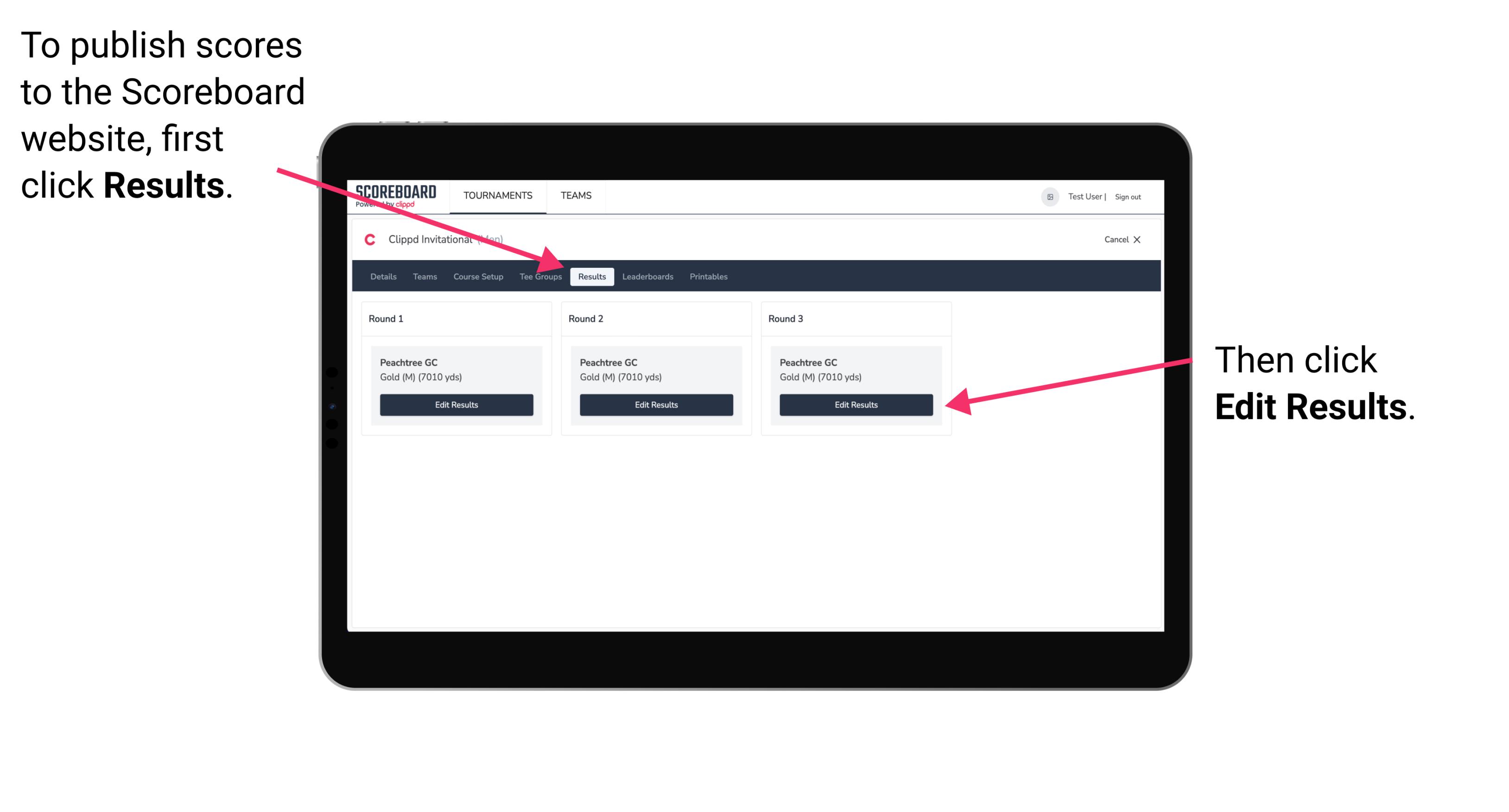Click the Course Setup tab
This screenshot has width=1509, height=812.
[x=477, y=276]
